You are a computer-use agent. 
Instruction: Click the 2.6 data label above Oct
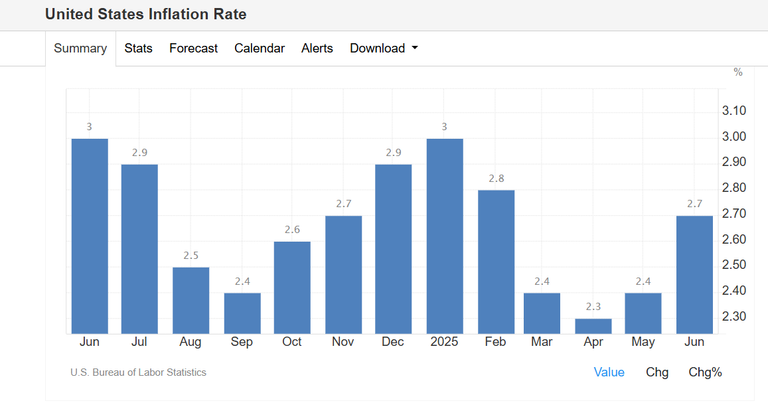coord(292,230)
